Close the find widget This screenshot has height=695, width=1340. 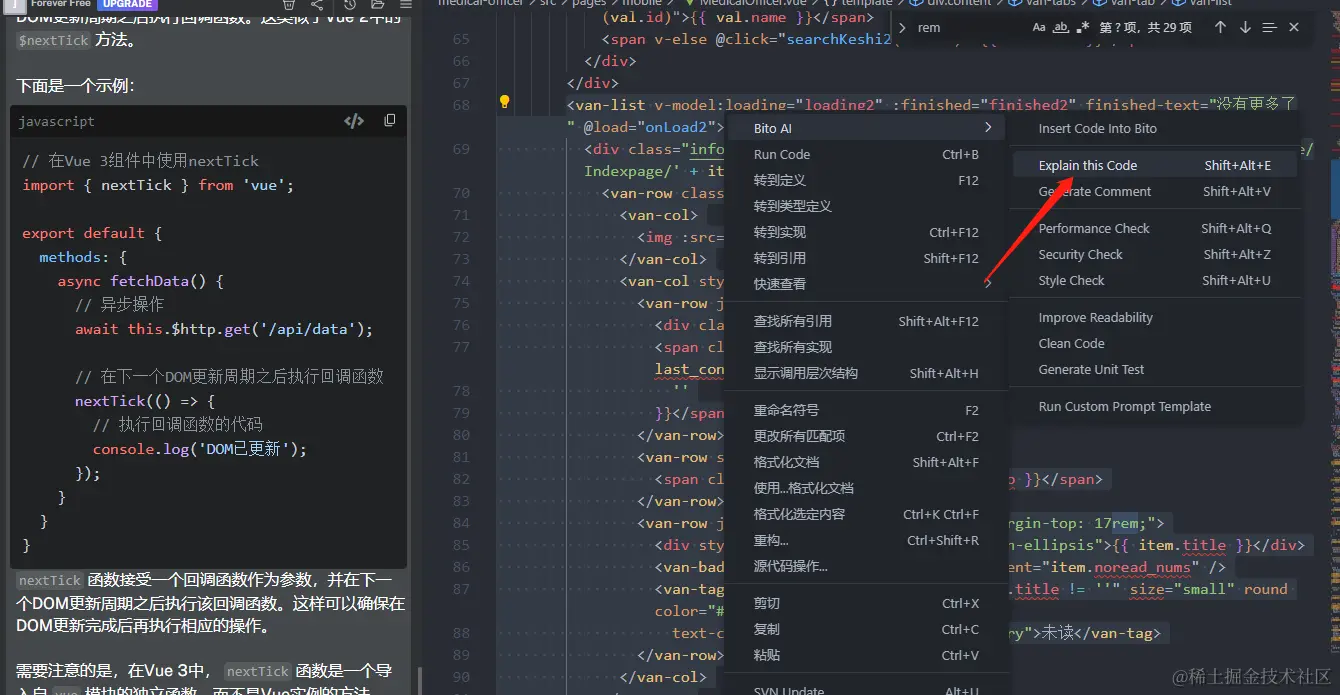(1294, 27)
